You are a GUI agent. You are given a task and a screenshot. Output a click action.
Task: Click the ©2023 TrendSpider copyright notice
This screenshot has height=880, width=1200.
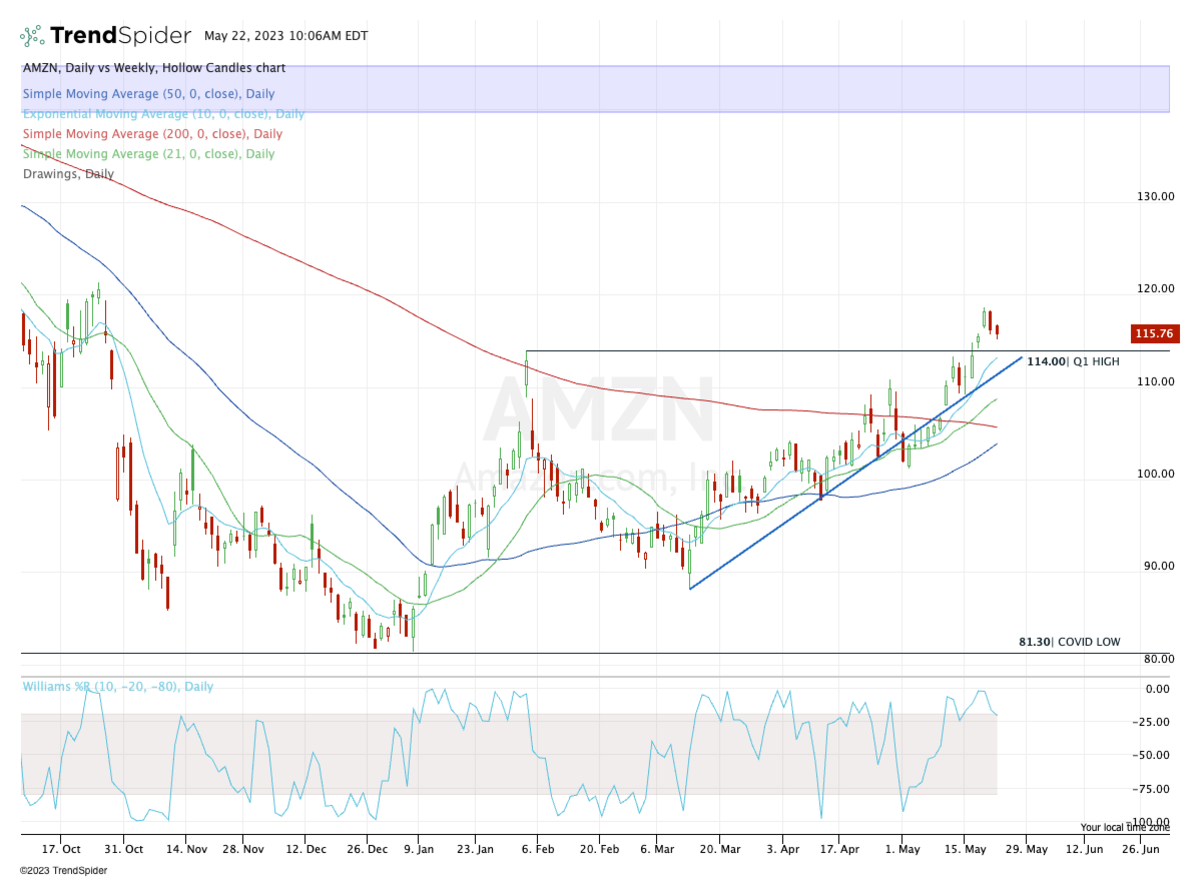(63, 869)
